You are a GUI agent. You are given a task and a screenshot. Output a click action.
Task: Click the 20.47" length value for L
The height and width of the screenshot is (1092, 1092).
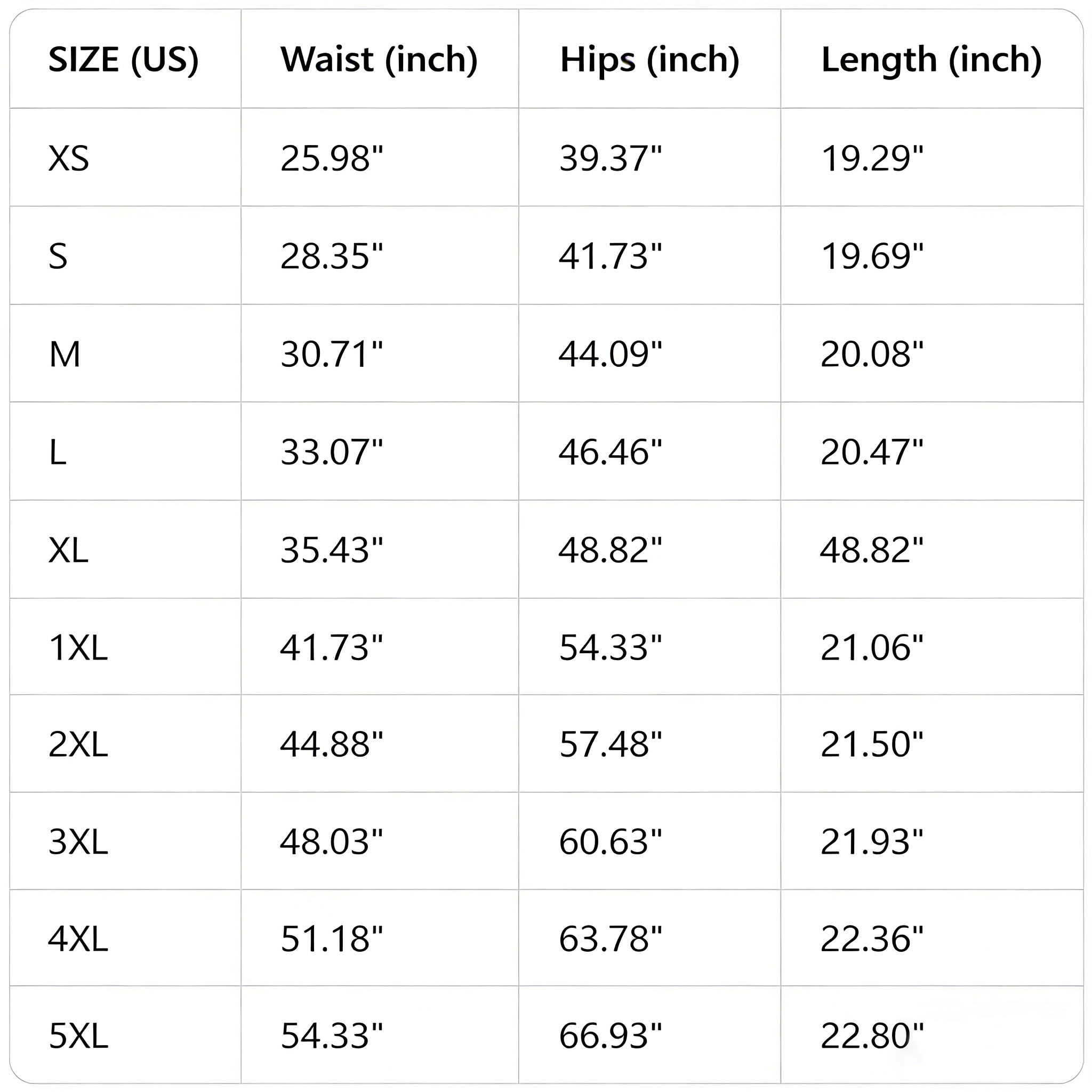pyautogui.click(x=871, y=452)
